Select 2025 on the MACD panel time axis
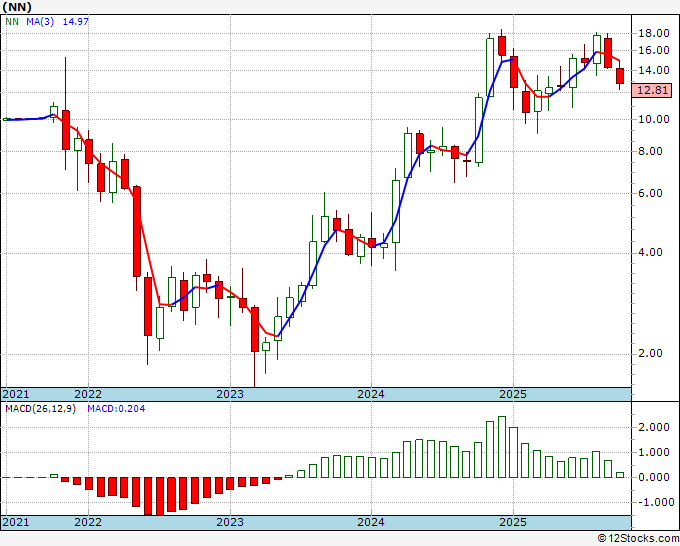680x546 pixels. point(513,522)
